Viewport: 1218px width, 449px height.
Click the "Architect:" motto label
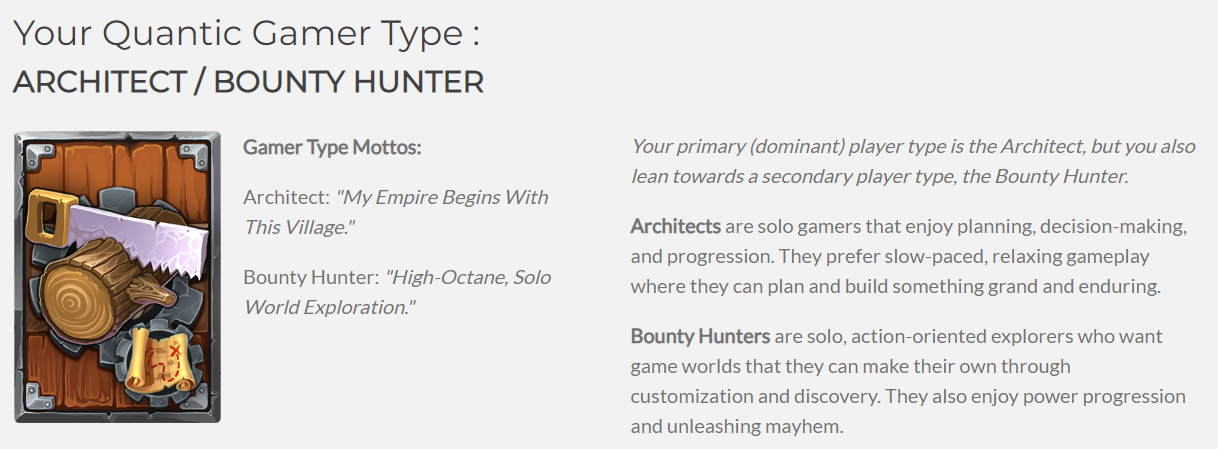287,197
